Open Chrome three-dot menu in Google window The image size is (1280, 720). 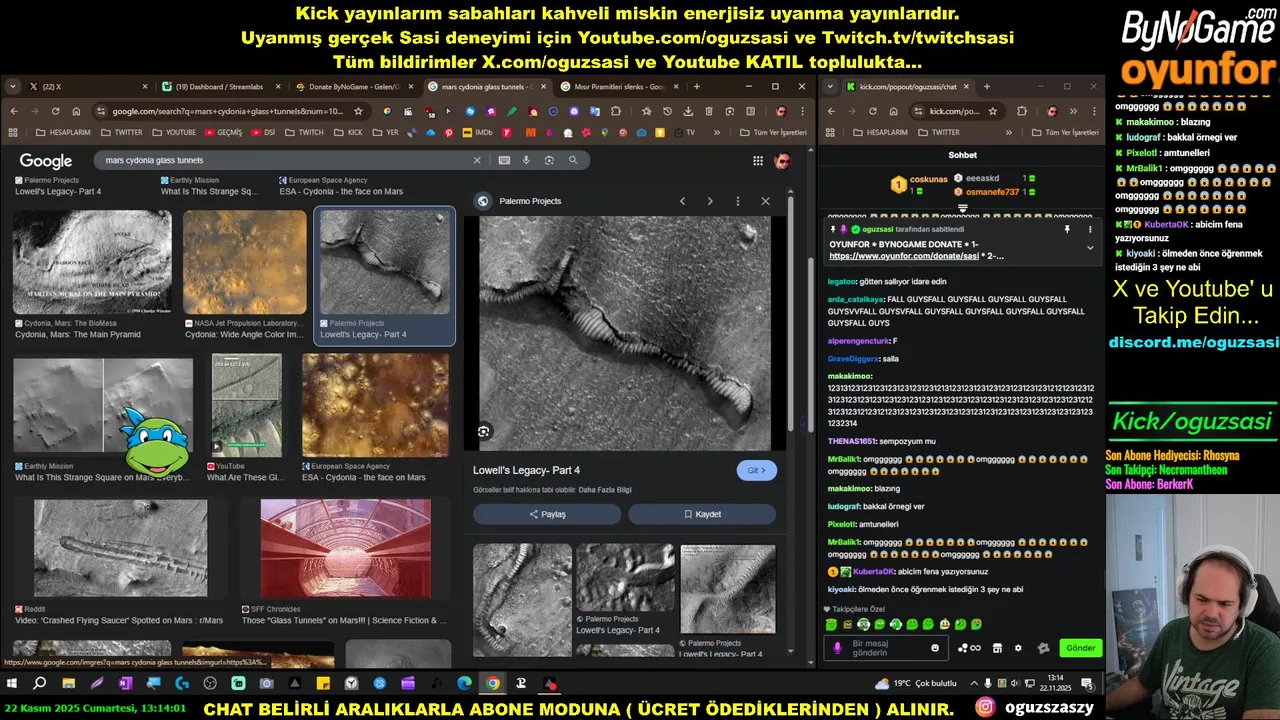pyautogui.click(x=801, y=111)
